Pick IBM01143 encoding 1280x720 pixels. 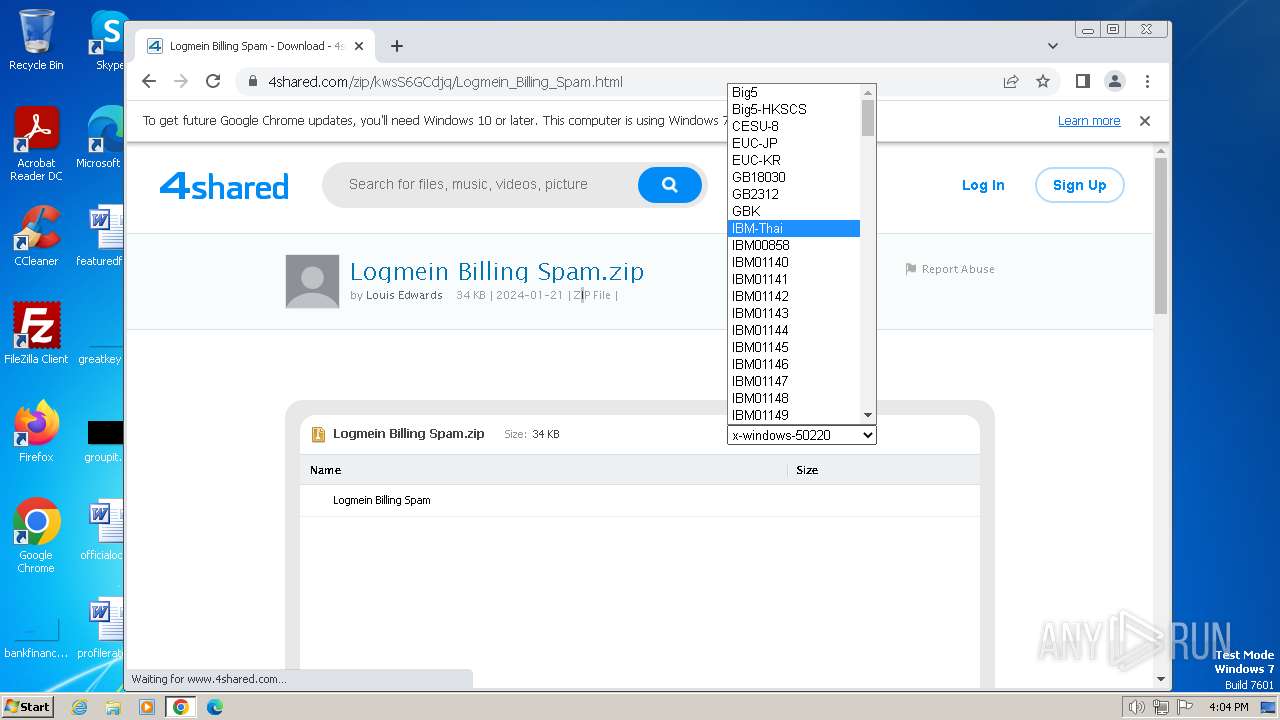(x=794, y=313)
